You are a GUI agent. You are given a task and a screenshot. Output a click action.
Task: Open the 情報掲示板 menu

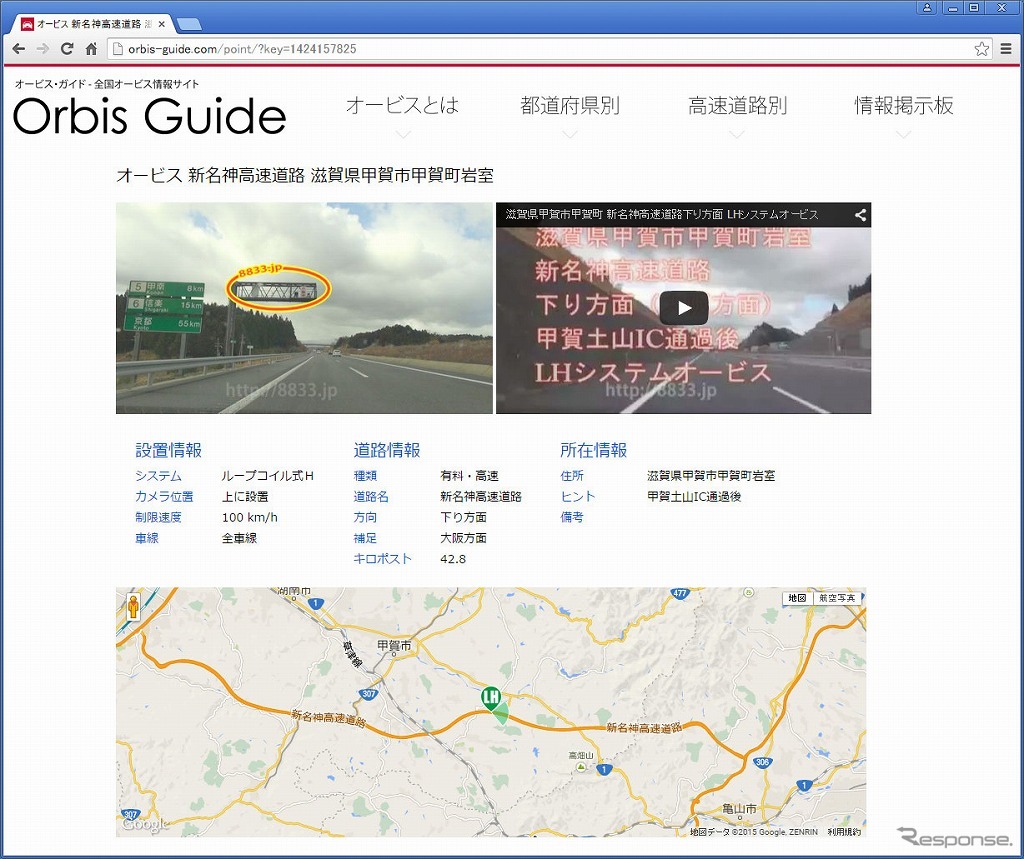tap(904, 106)
